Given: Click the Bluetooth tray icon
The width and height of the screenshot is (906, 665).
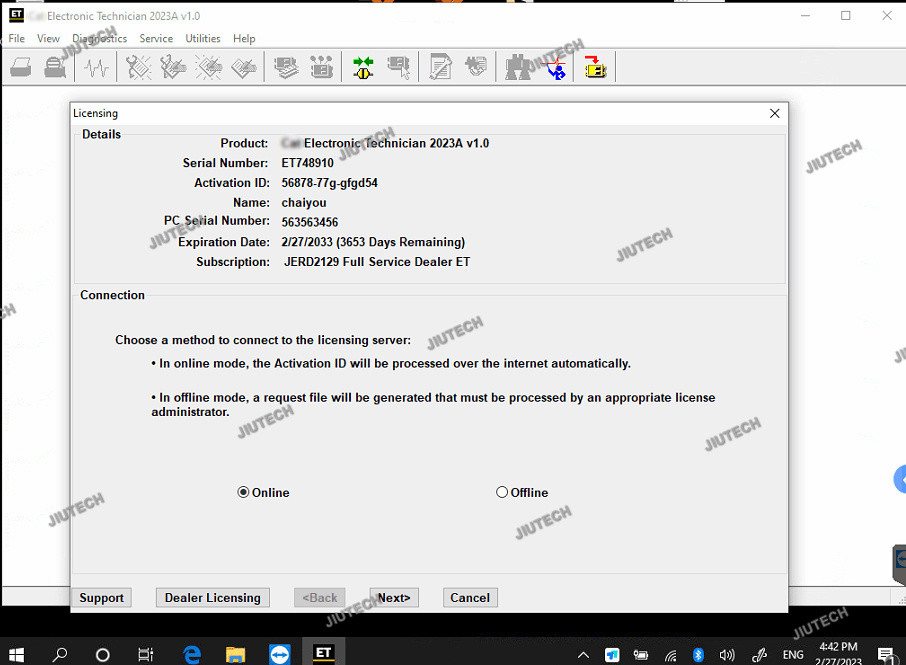Looking at the screenshot, I should click(698, 655).
